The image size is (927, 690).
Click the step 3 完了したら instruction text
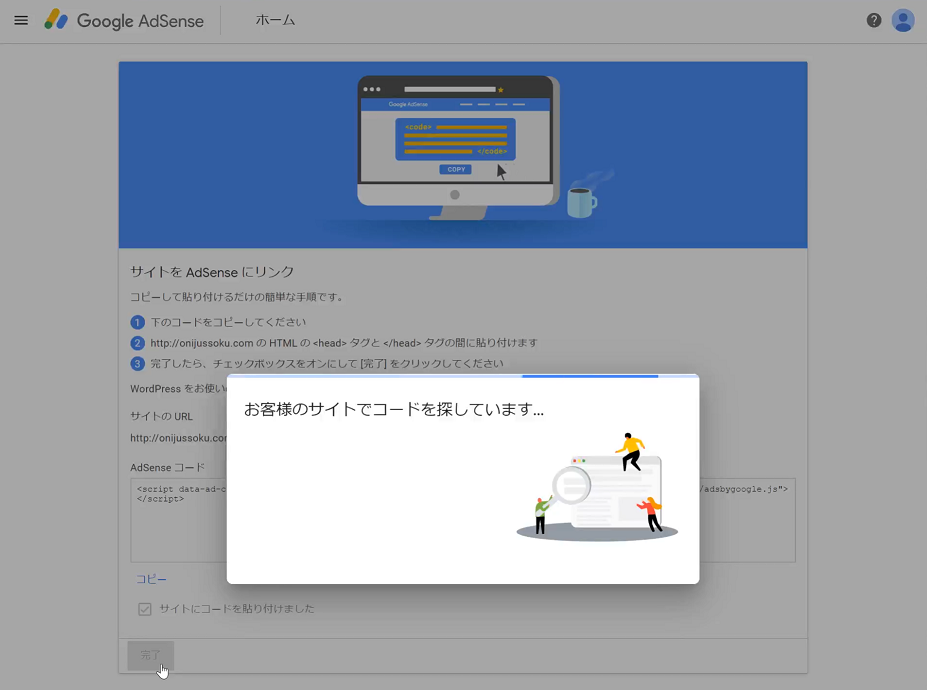click(x=327, y=364)
